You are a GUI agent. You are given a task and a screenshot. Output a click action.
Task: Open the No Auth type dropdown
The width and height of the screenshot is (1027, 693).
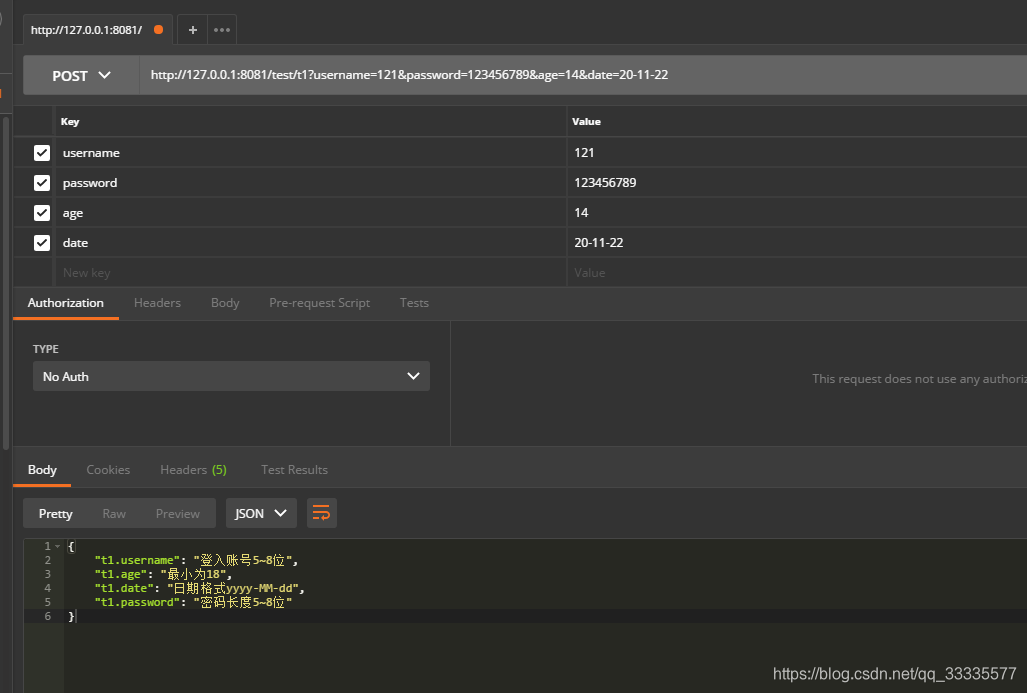(x=231, y=376)
